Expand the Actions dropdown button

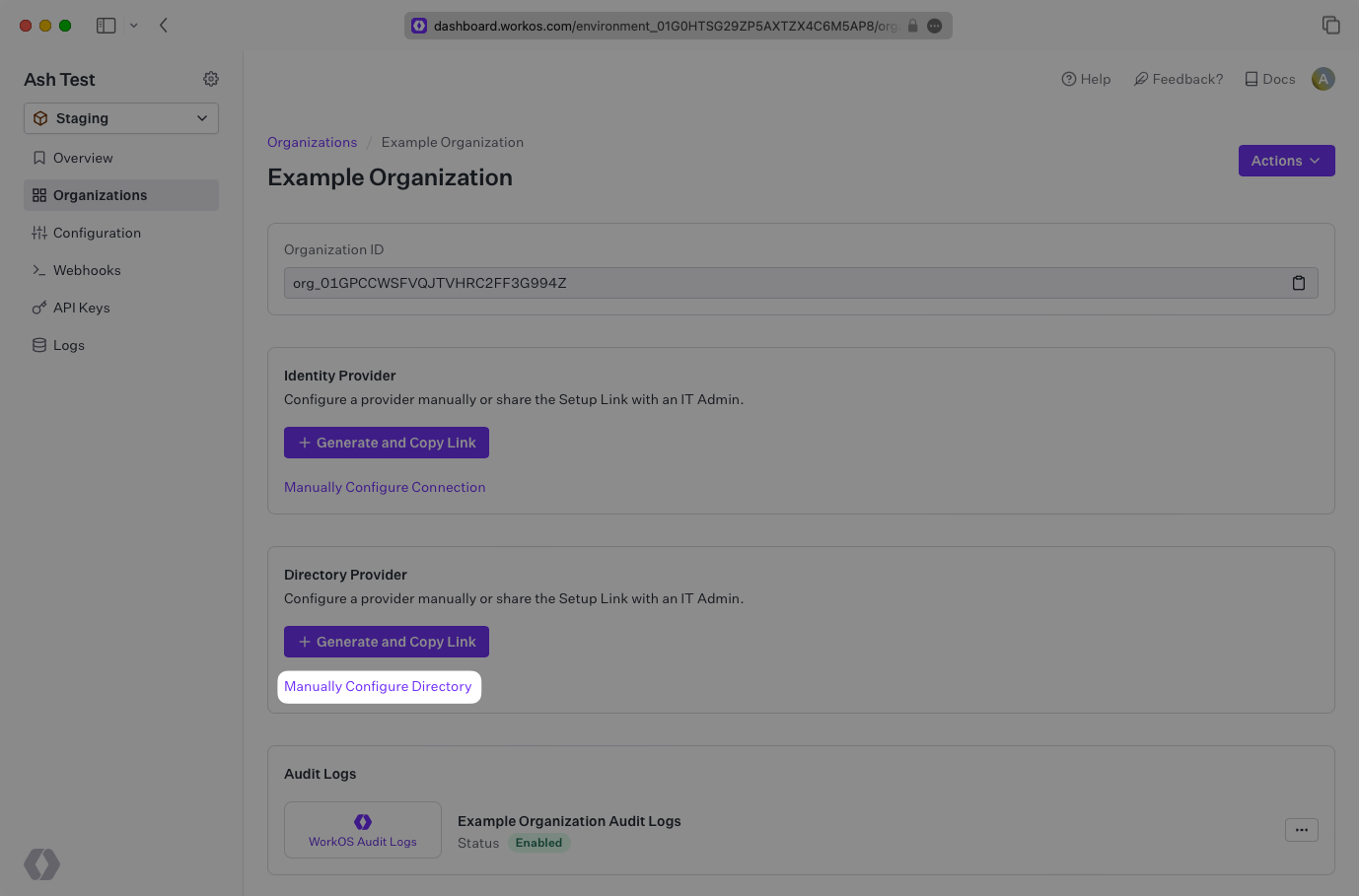[x=1286, y=161]
